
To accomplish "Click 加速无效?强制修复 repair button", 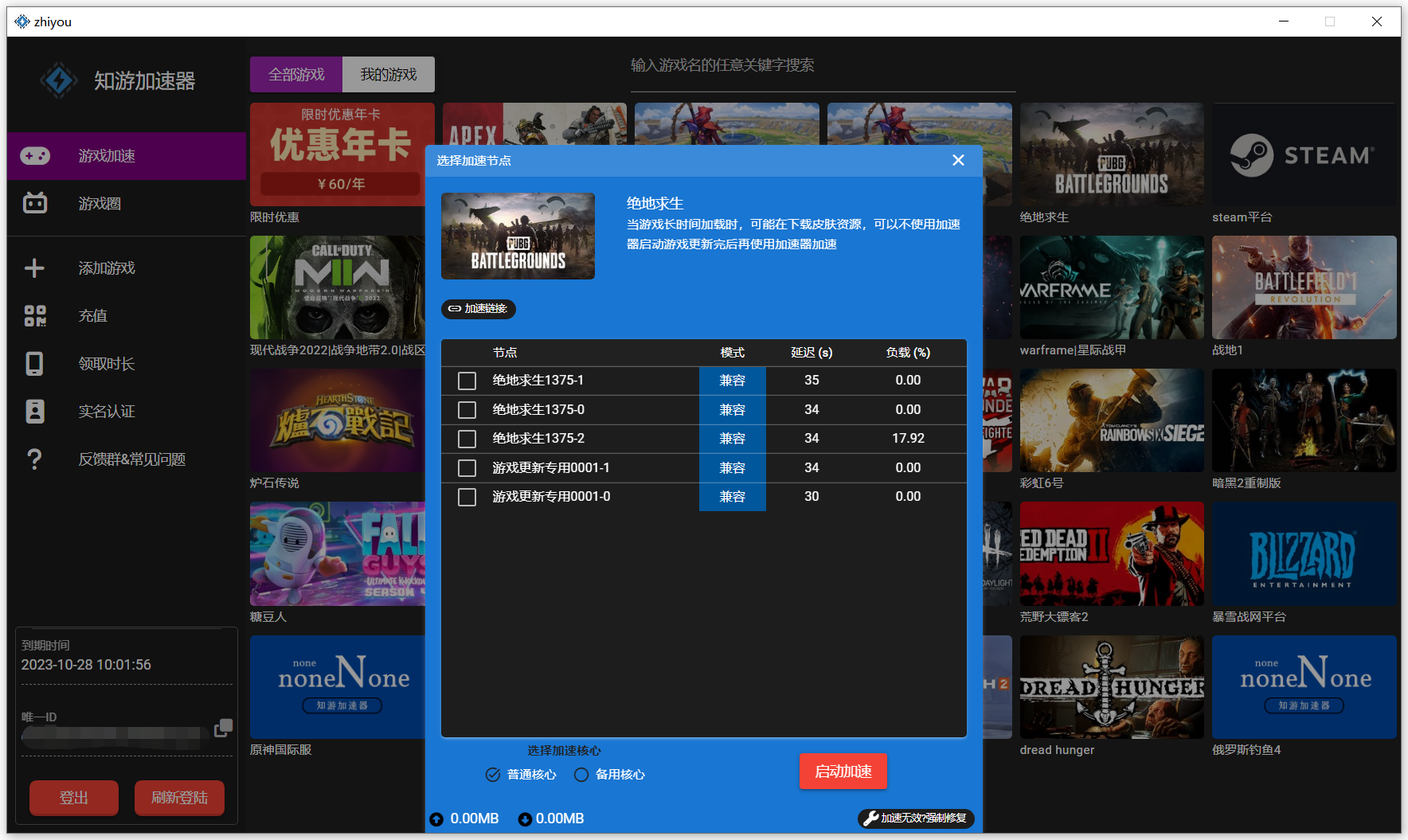I will point(916,819).
